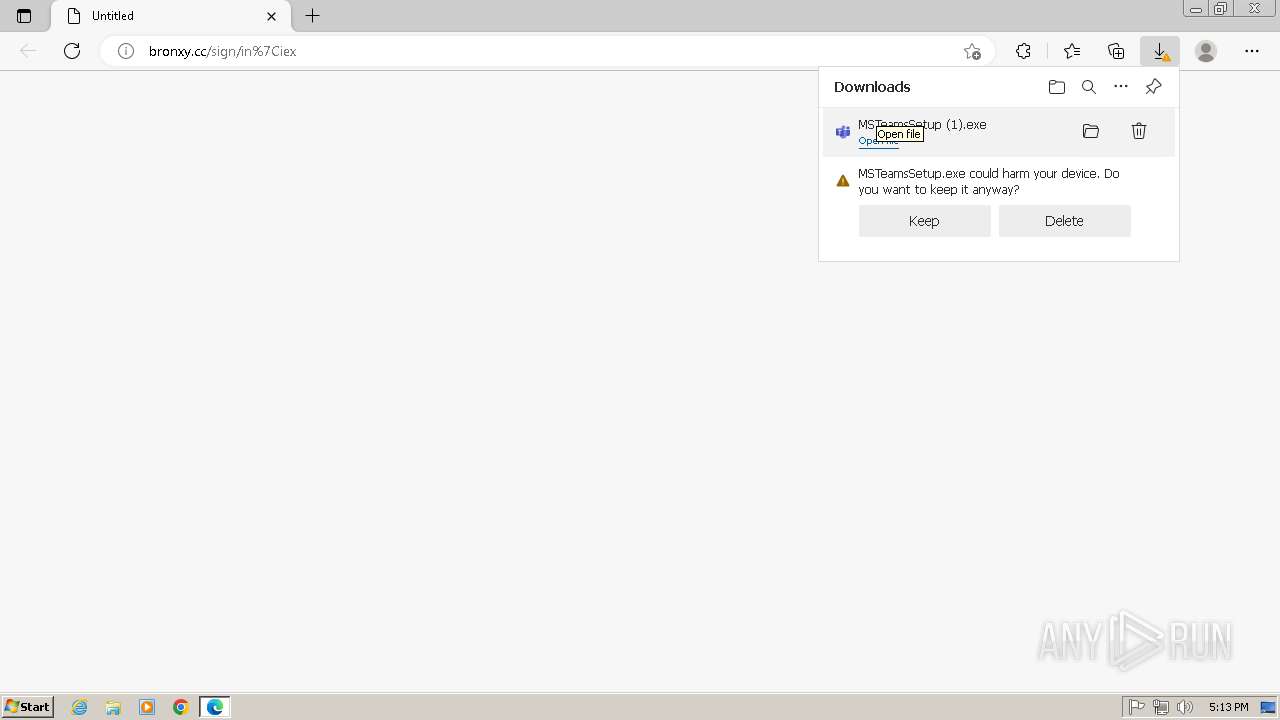
Task: Open the media player taskbar icon
Action: tap(147, 707)
